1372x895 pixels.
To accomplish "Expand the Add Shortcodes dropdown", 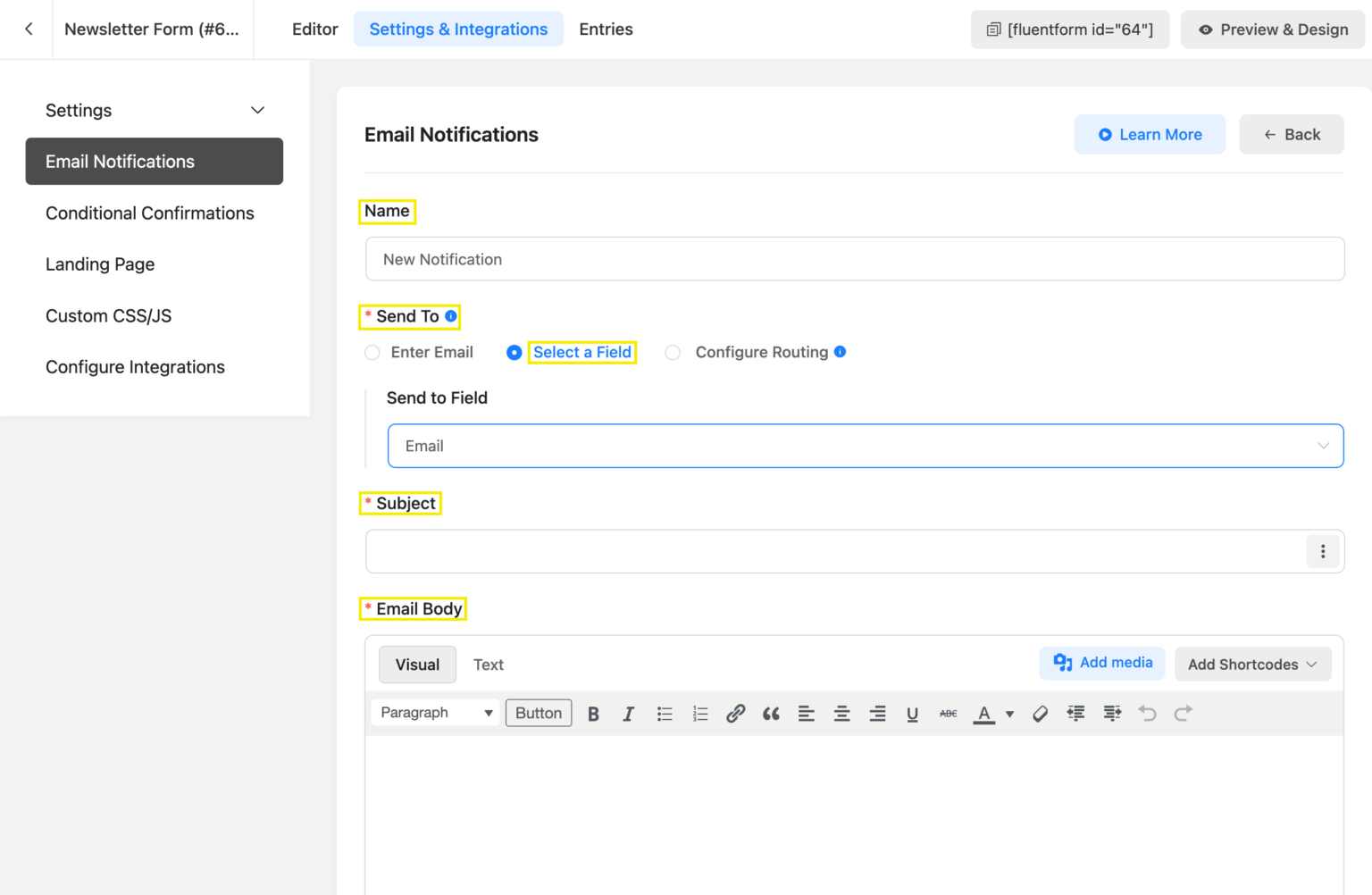I will click(1252, 664).
